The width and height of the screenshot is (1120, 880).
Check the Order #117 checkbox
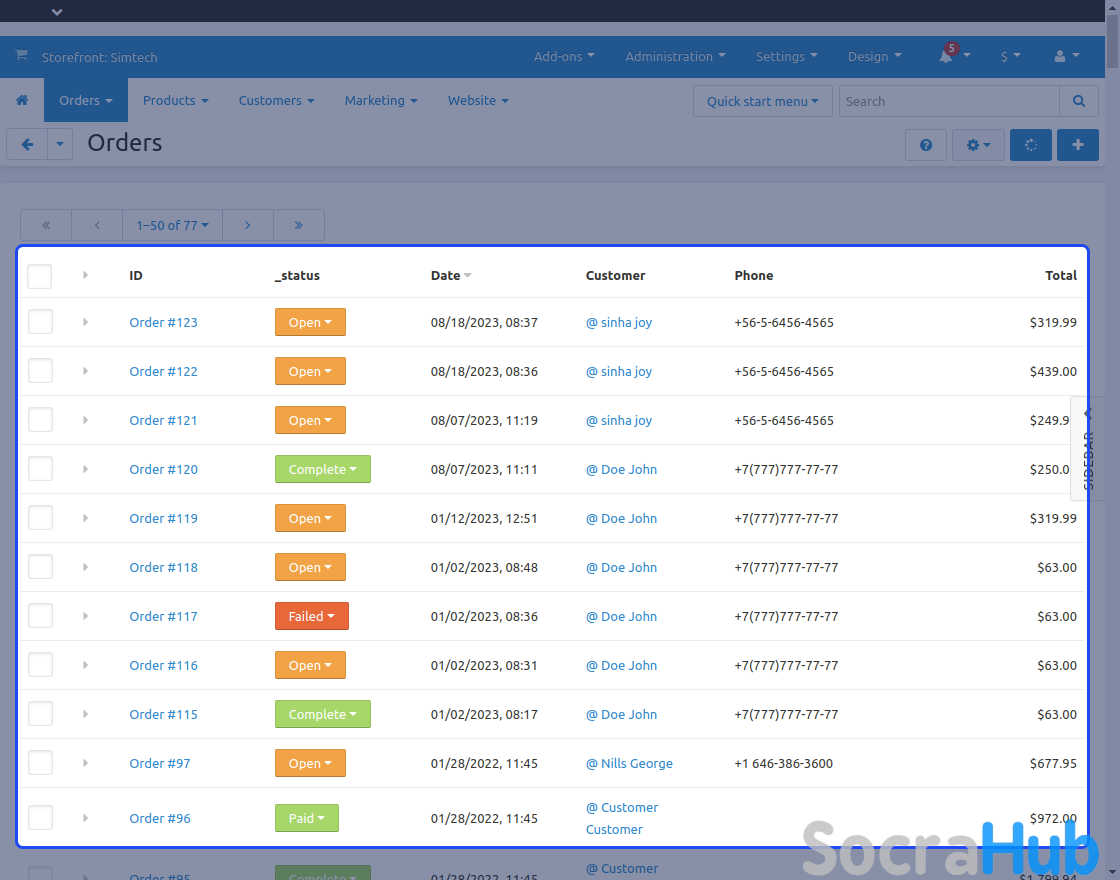40,616
